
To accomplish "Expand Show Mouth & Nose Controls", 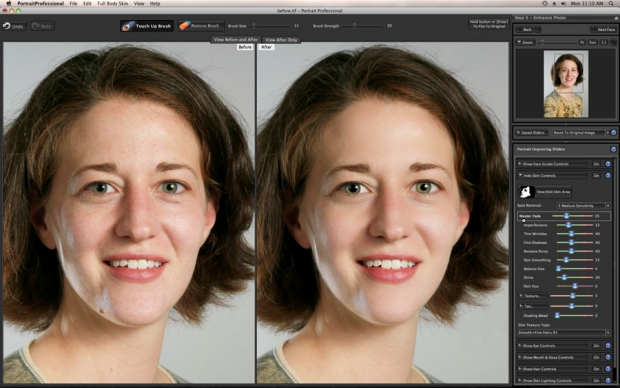I will coord(552,357).
